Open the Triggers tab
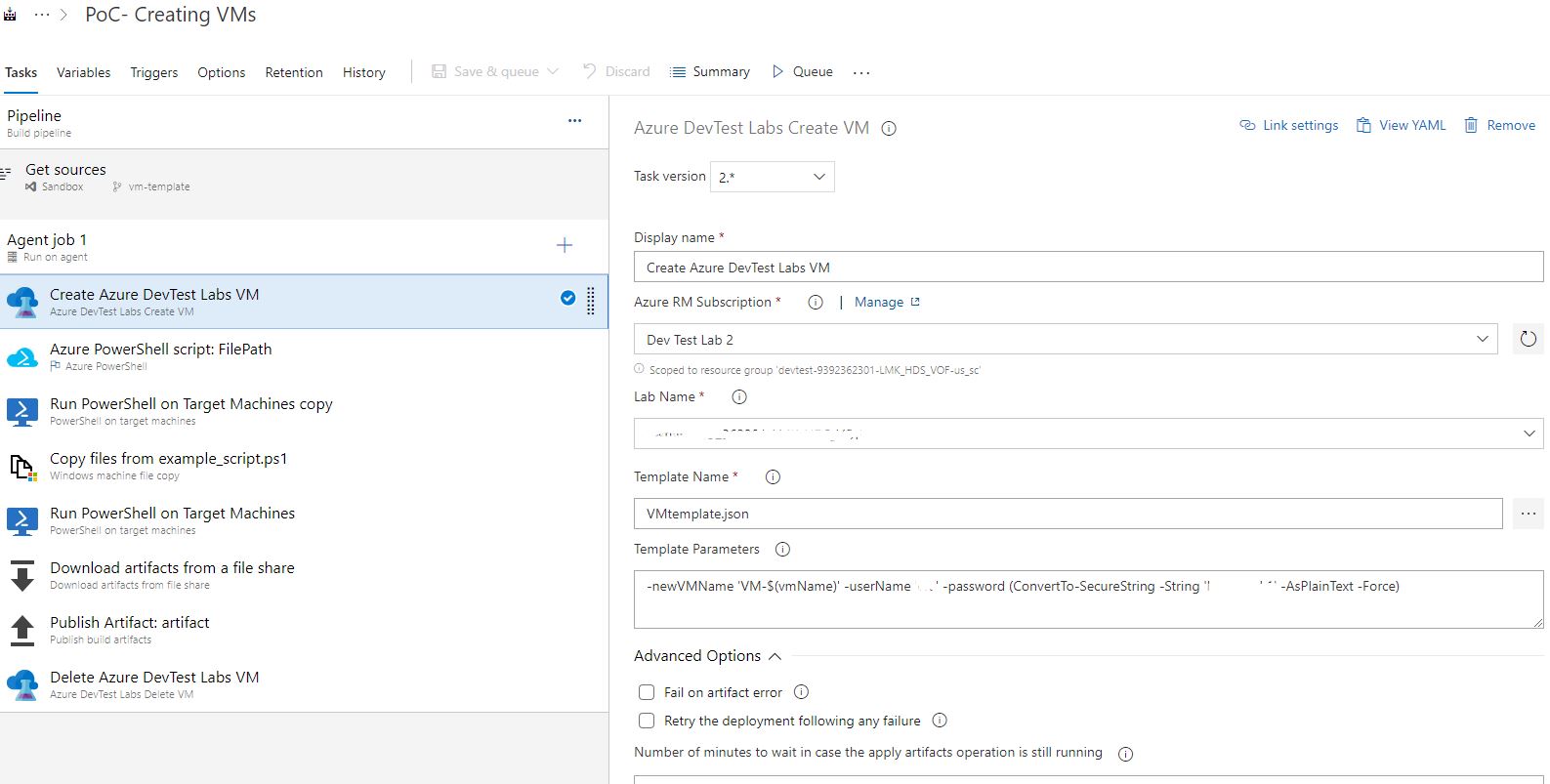The width and height of the screenshot is (1550, 784). tap(154, 72)
